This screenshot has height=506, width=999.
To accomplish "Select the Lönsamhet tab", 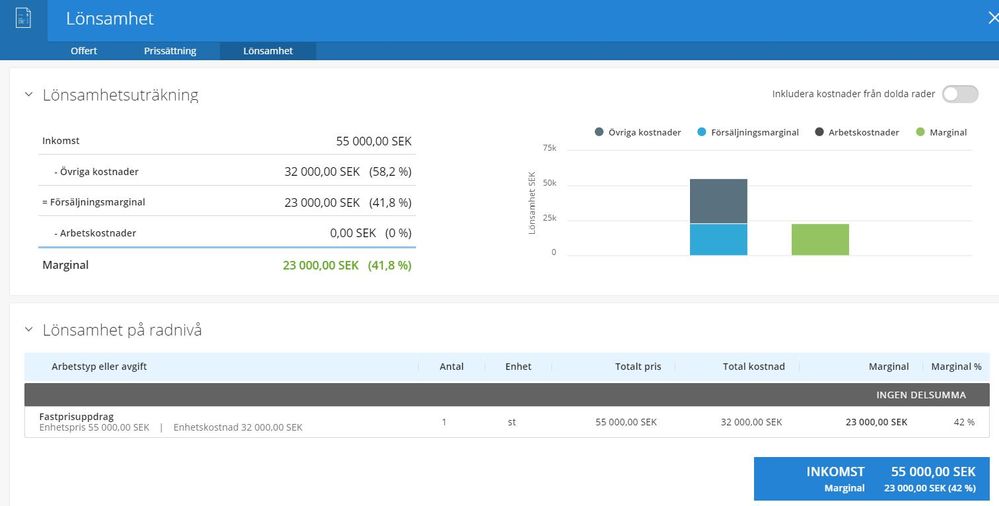I will click(x=268, y=51).
